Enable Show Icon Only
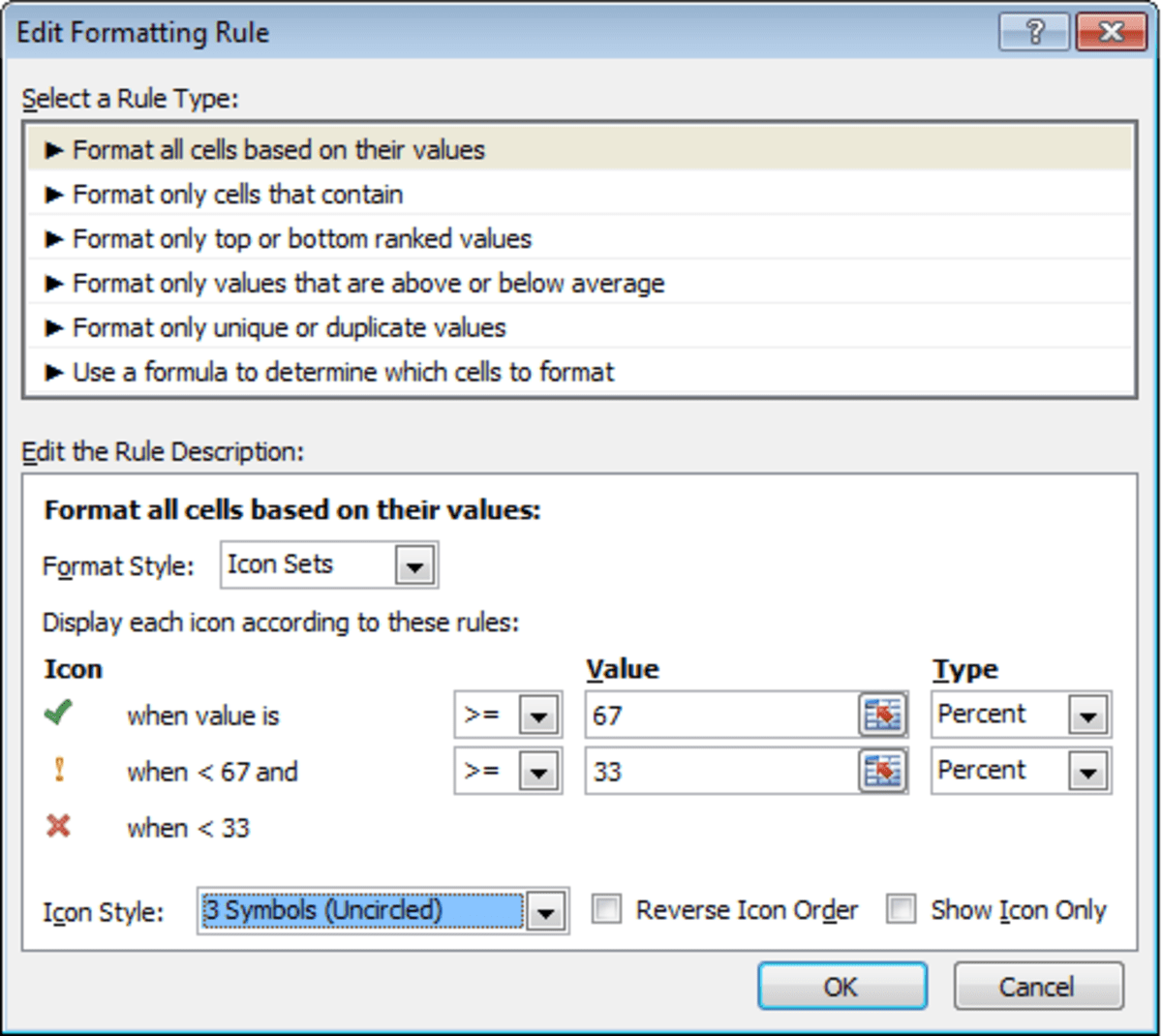The width and height of the screenshot is (1162, 1036). pyautogui.click(x=901, y=908)
